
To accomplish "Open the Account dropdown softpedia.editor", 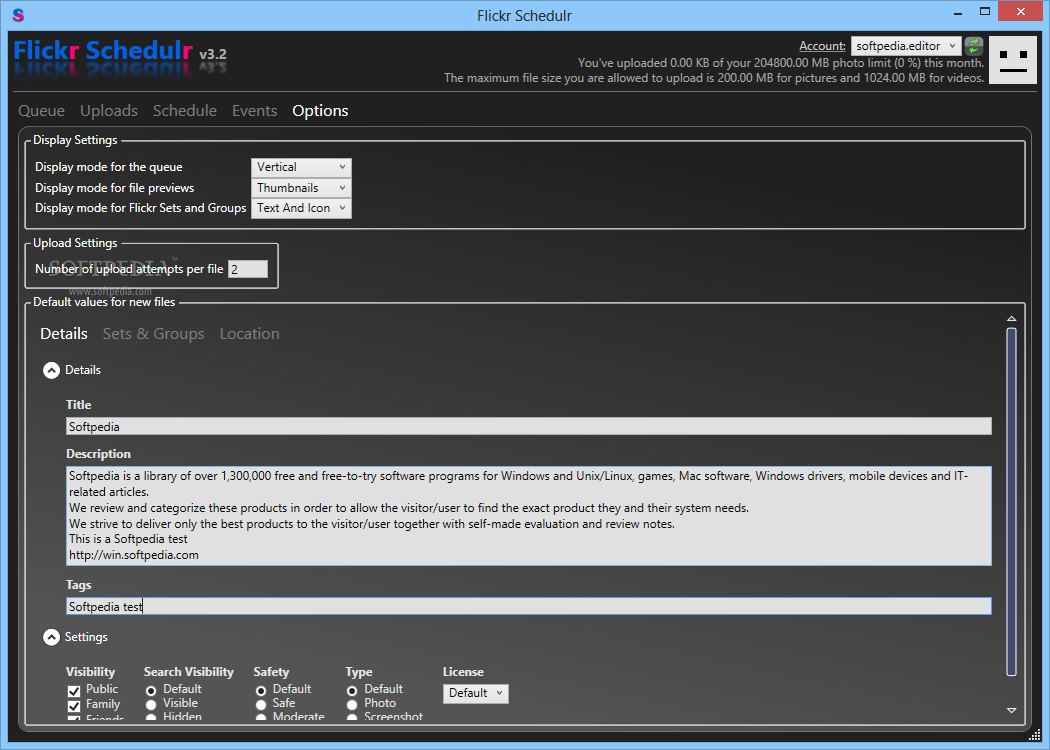I will click(906, 46).
